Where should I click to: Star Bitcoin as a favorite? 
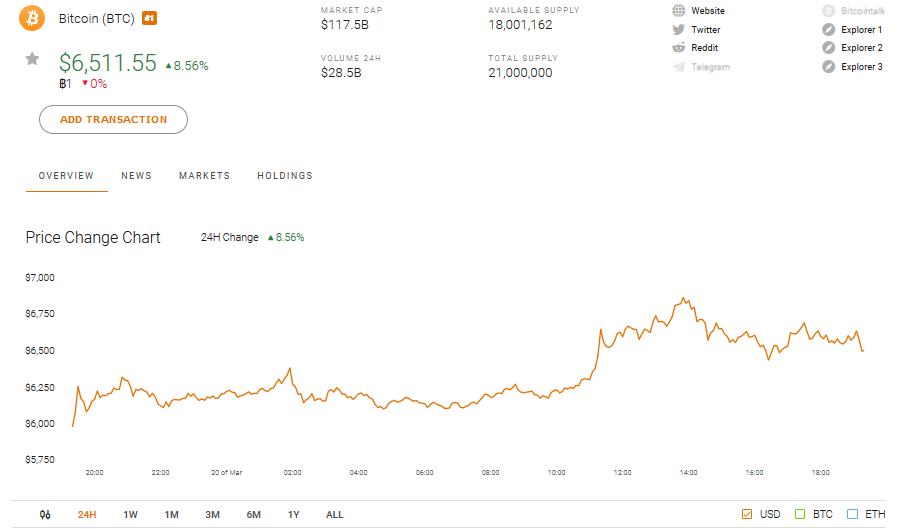pos(32,59)
